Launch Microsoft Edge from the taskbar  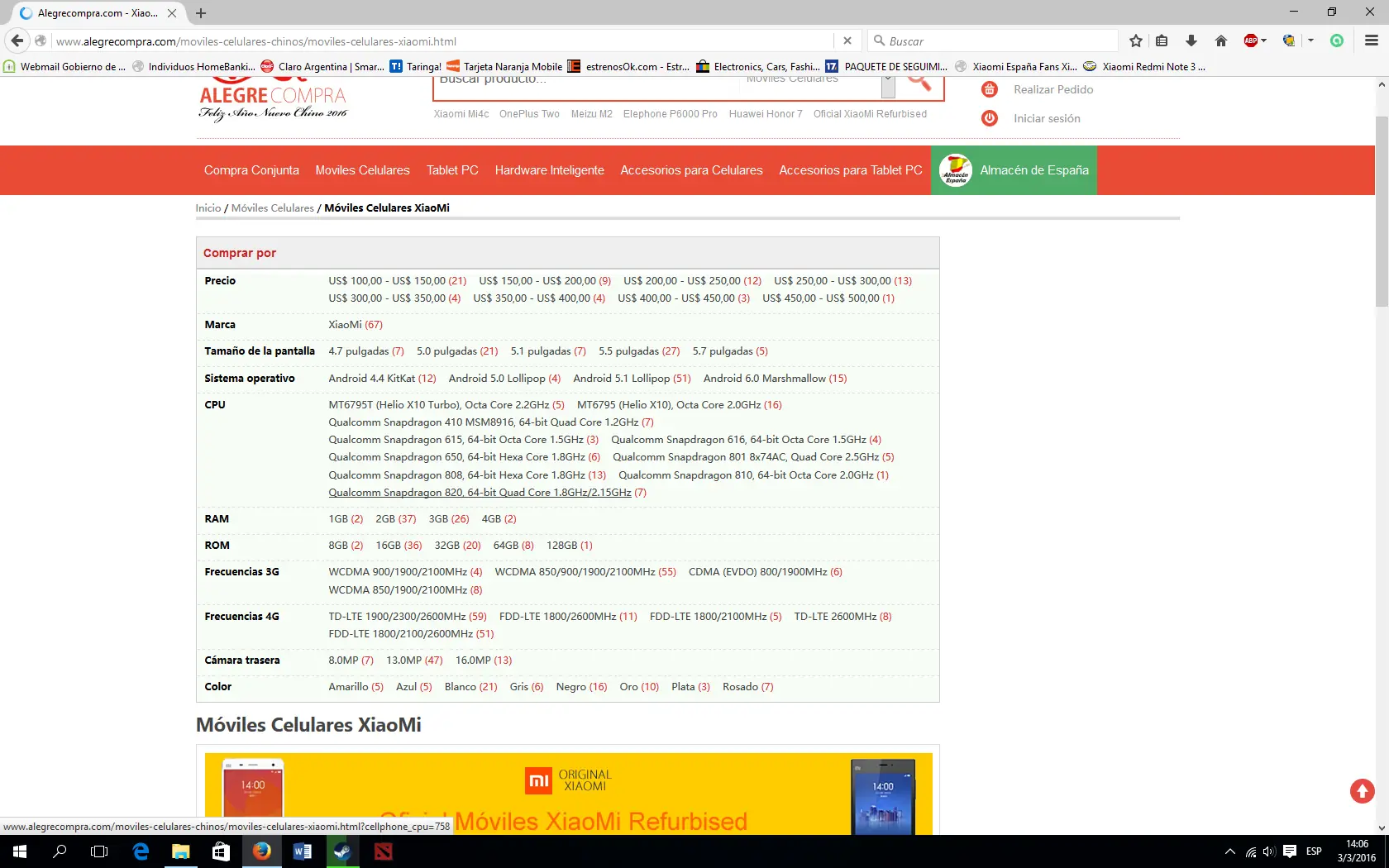pyautogui.click(x=141, y=851)
